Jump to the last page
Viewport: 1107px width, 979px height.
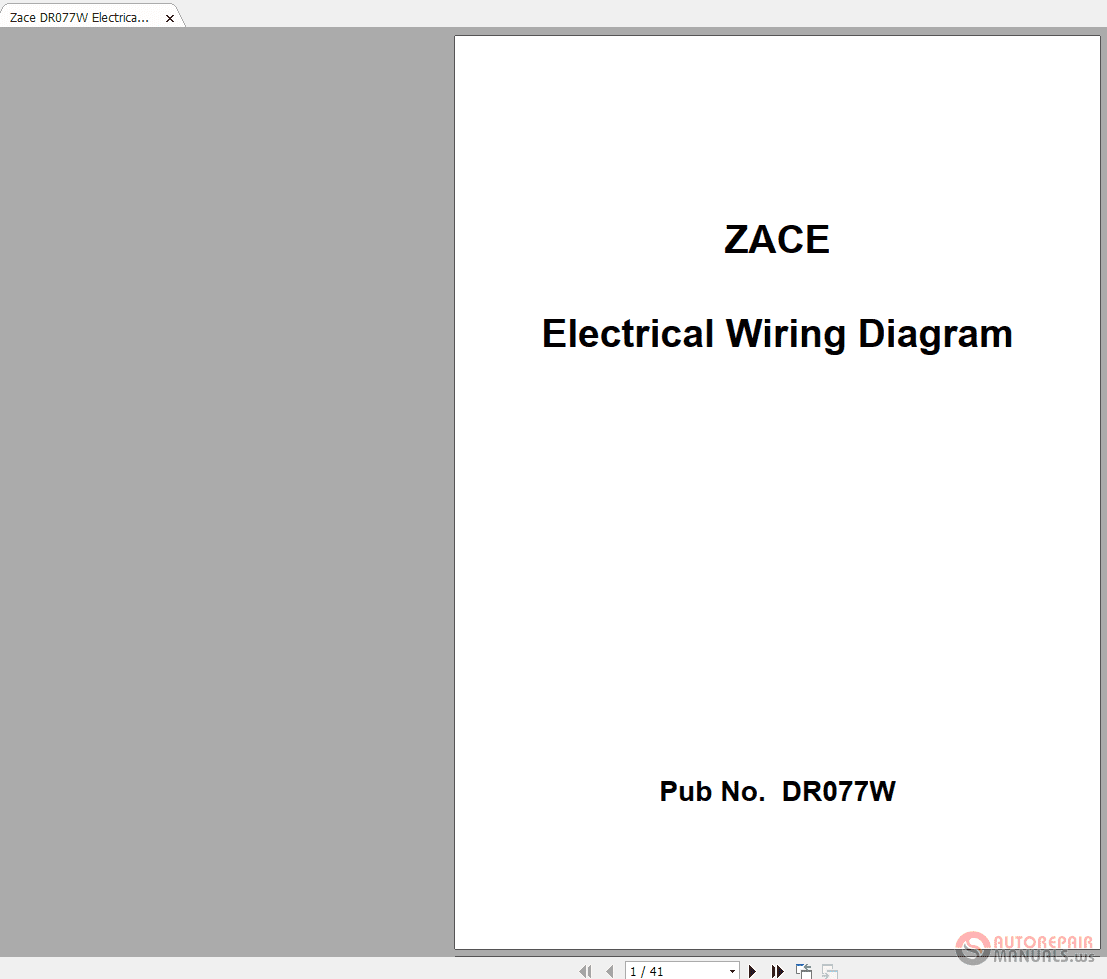[777, 971]
